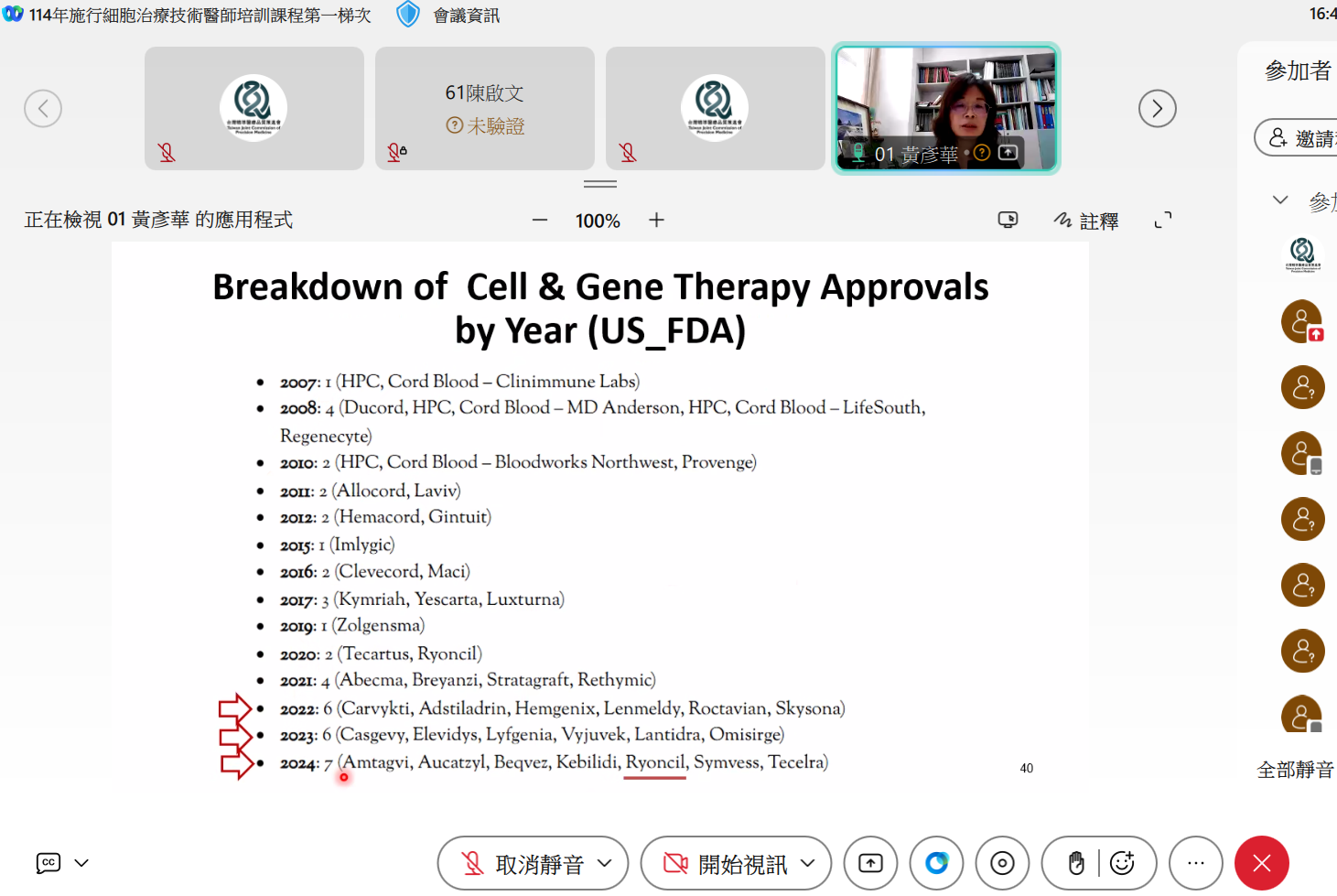Click the '2012: 2 (Hemacord, Gintuit)' line
Image resolution: width=1337 pixels, height=896 pixels.
[385, 518]
